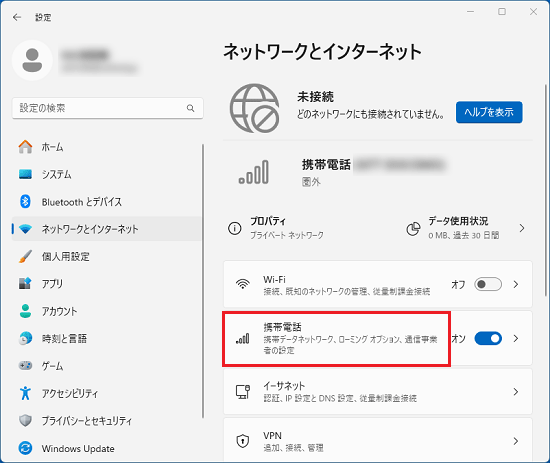Click the プロパティ info circle icon
The image size is (550, 463).
235,228
